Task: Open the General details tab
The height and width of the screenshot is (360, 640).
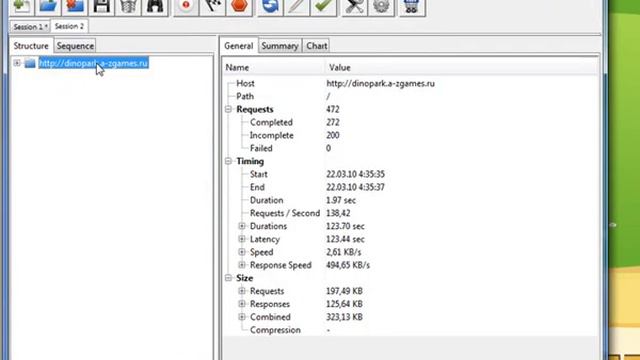Action: point(239,46)
